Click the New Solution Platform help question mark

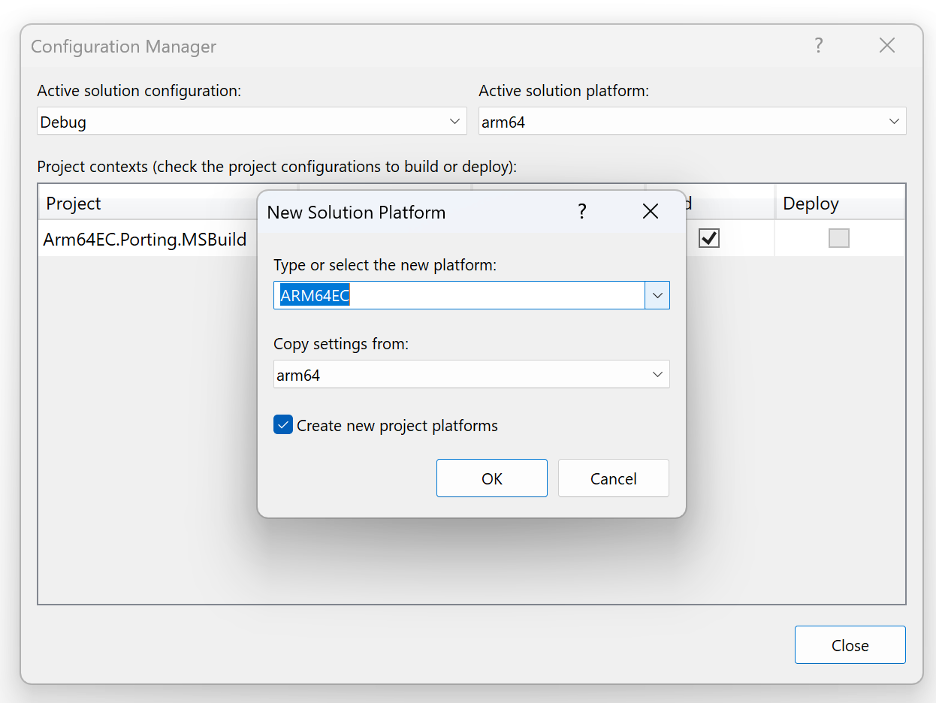pyautogui.click(x=582, y=211)
